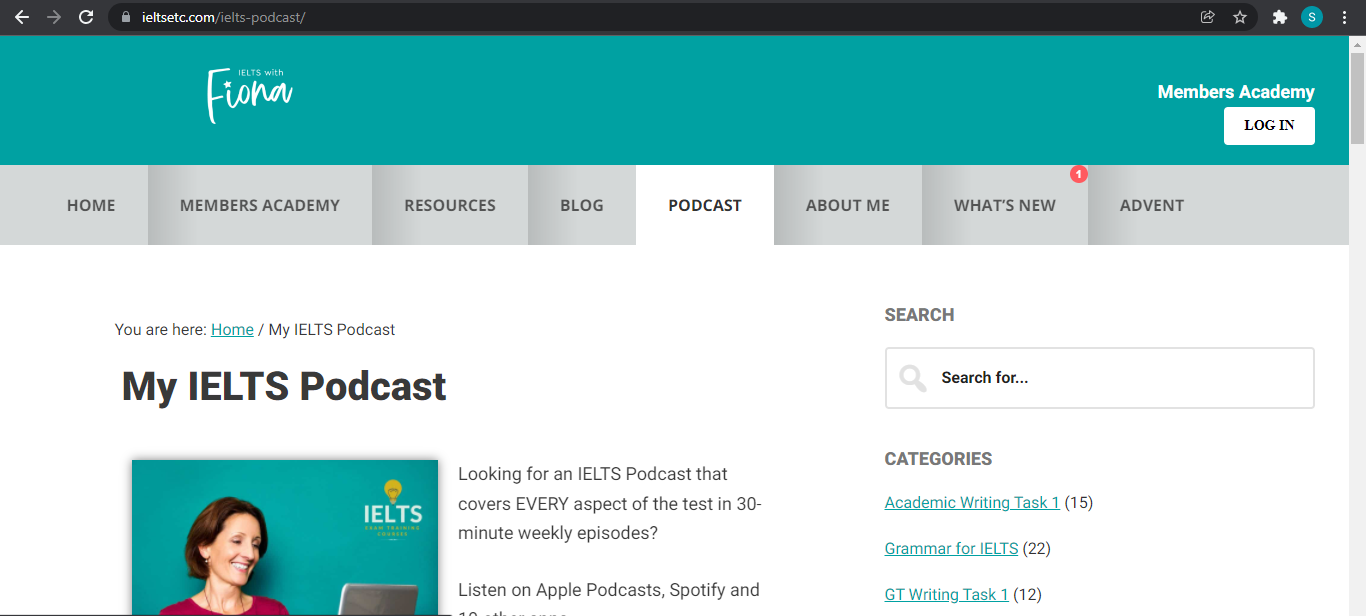Screen dimensions: 1366x616
Task: Open Grammar for IELTS category
Action: (951, 548)
